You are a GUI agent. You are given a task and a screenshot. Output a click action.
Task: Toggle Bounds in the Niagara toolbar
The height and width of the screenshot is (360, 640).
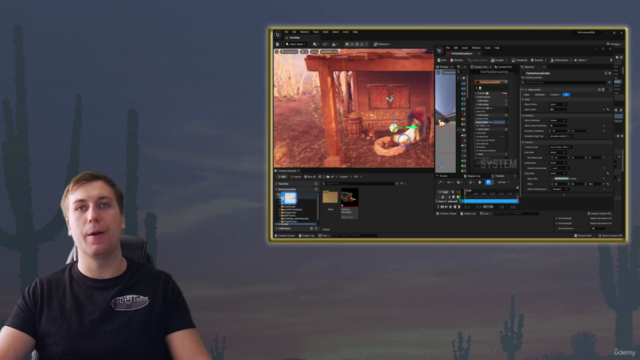coord(537,60)
